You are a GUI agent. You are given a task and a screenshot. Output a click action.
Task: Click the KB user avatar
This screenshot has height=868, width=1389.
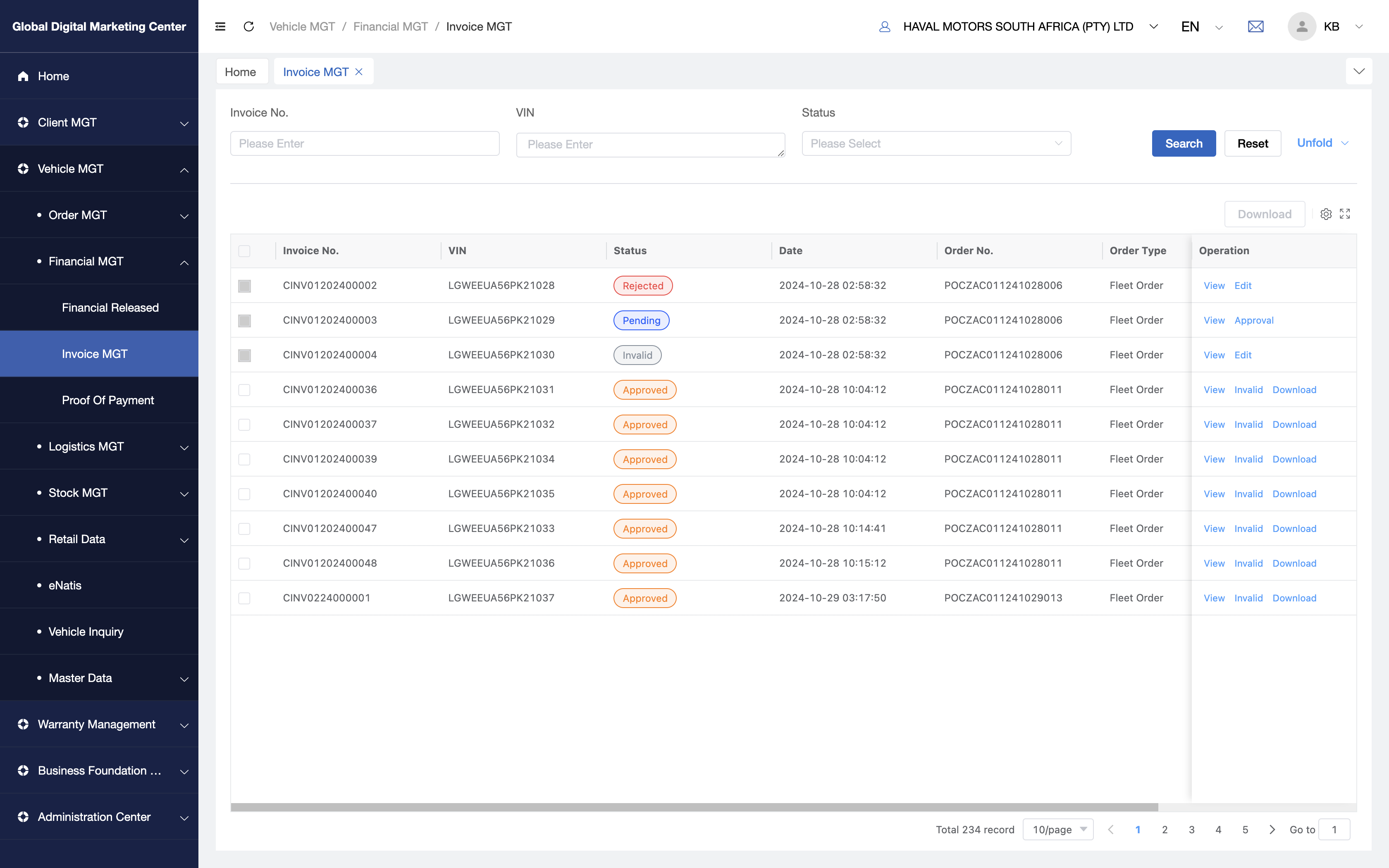[x=1302, y=26]
